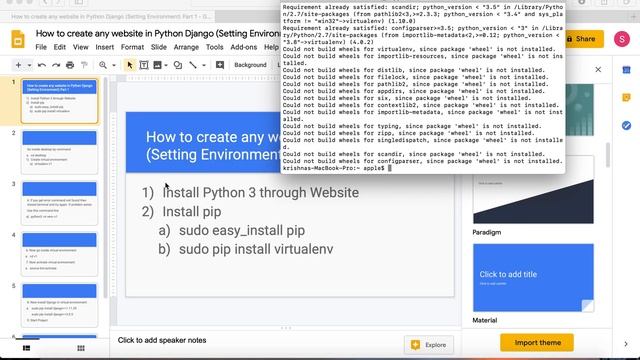The width and height of the screenshot is (640, 360).
Task: Open the Tools menu
Action: (214, 47)
